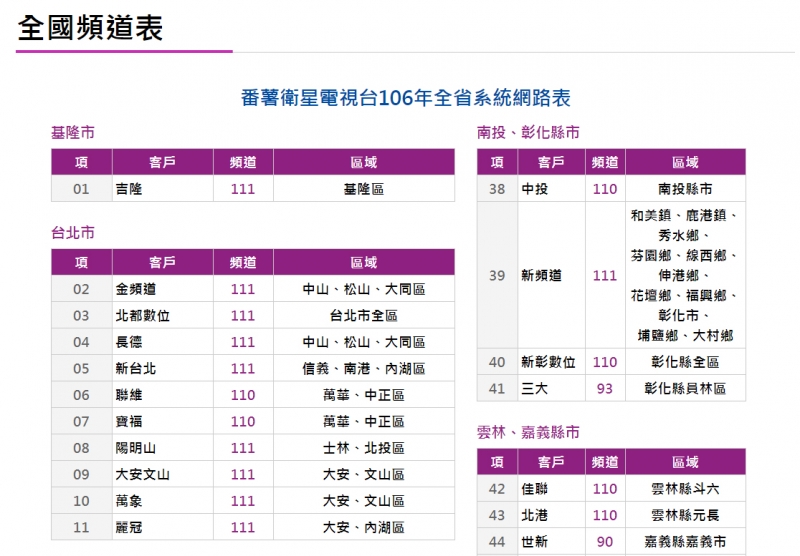
Task: Click the area cell 彰化縣全區
Action: (x=685, y=362)
